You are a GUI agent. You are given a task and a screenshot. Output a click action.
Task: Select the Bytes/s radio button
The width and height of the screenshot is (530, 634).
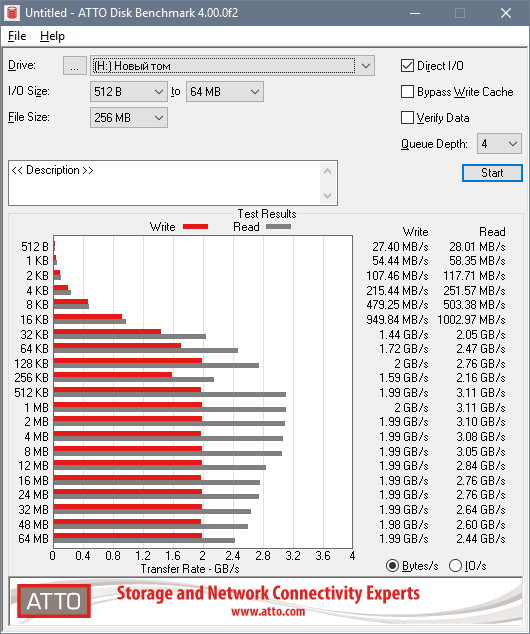(392, 566)
